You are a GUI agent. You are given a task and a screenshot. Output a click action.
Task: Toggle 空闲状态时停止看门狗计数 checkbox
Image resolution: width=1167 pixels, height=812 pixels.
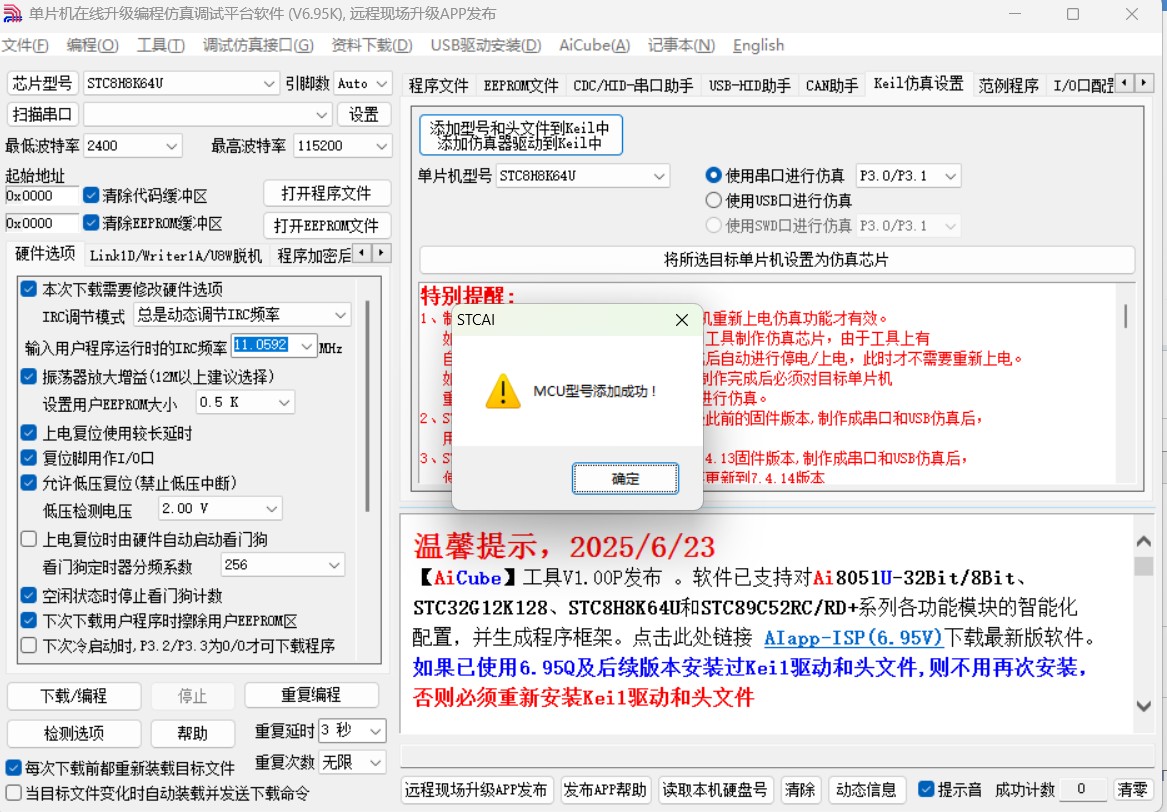28,595
